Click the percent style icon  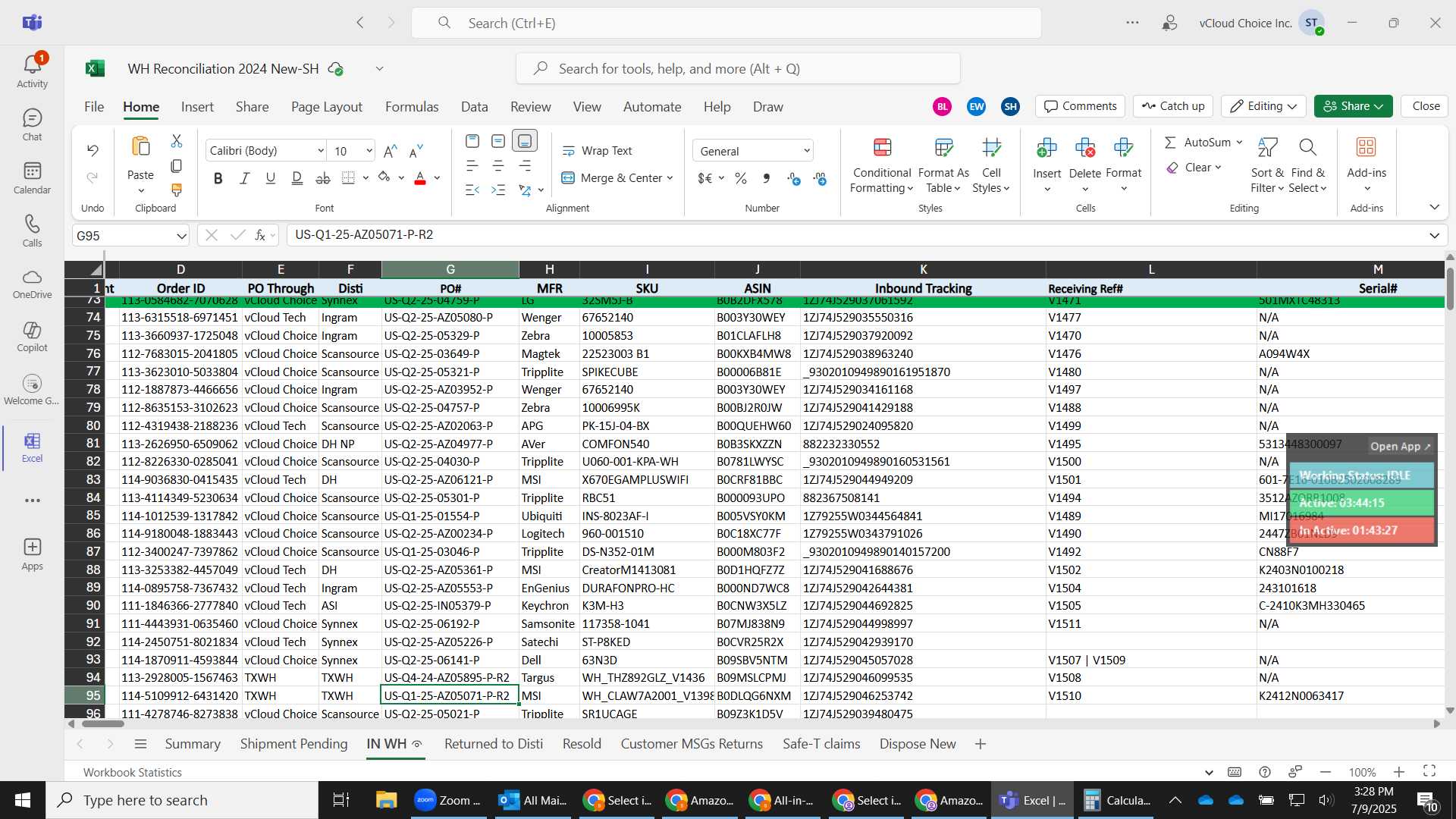(x=741, y=178)
